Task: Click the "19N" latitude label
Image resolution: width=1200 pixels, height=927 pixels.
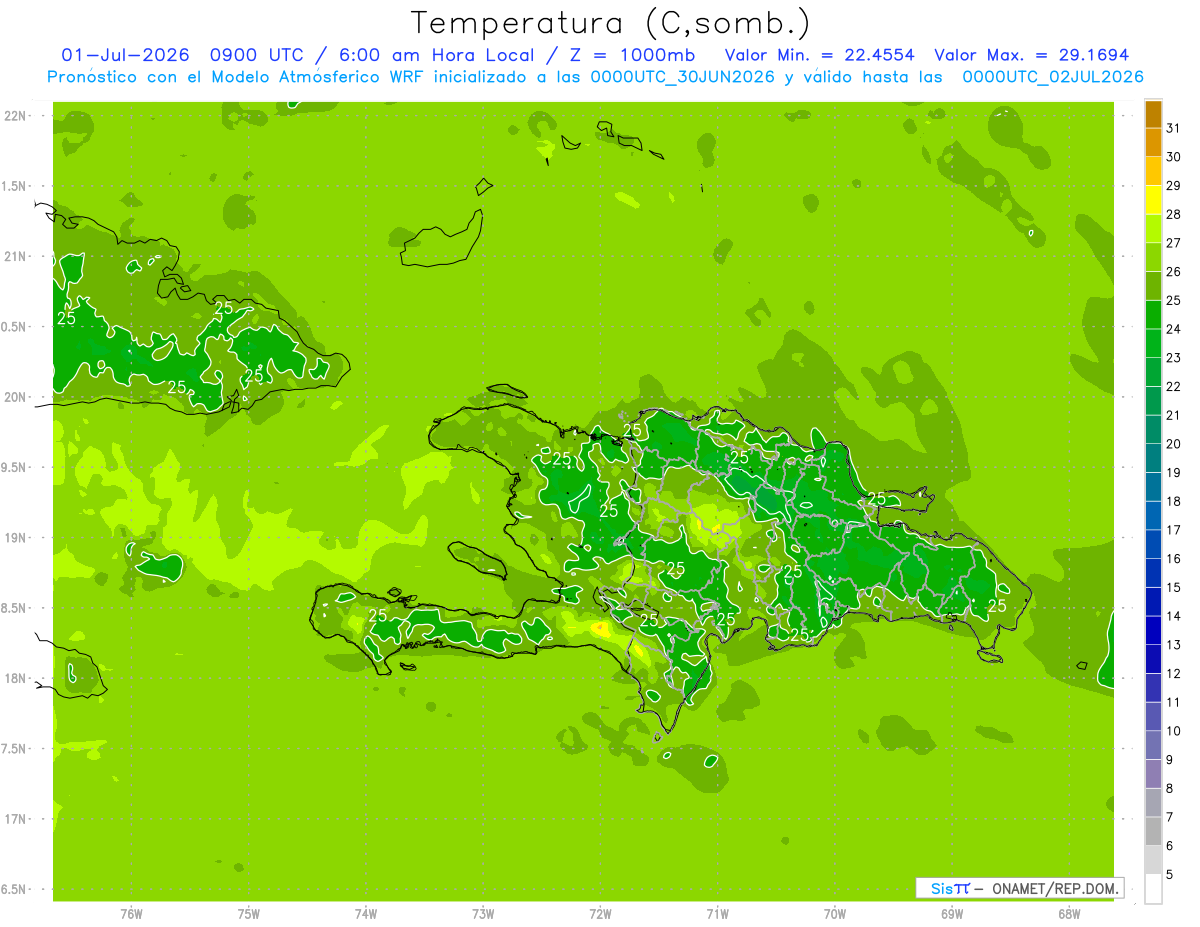Action: coord(16,538)
